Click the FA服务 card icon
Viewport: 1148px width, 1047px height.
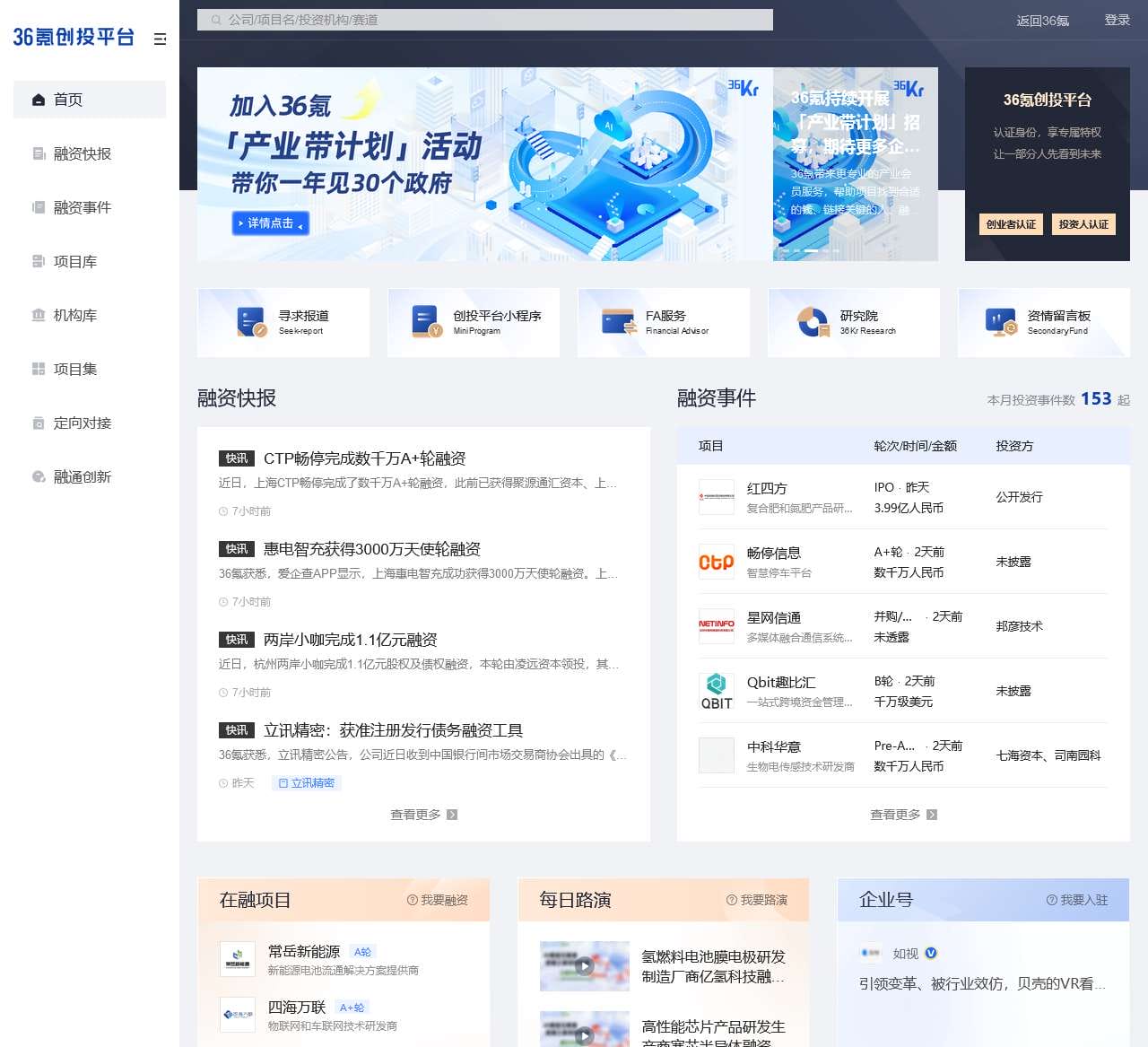click(x=619, y=322)
